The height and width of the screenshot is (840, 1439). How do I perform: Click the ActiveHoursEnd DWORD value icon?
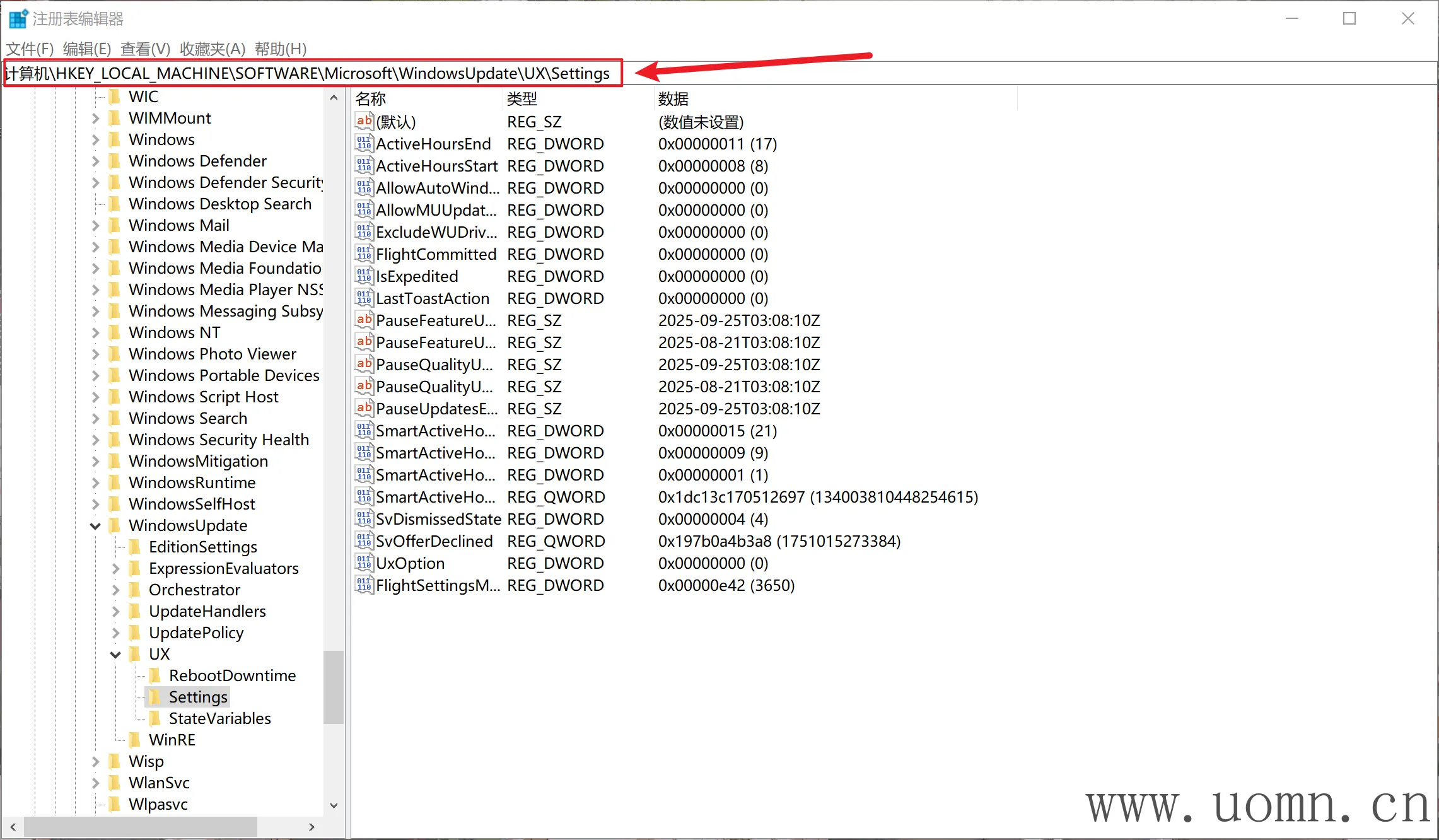coord(364,144)
